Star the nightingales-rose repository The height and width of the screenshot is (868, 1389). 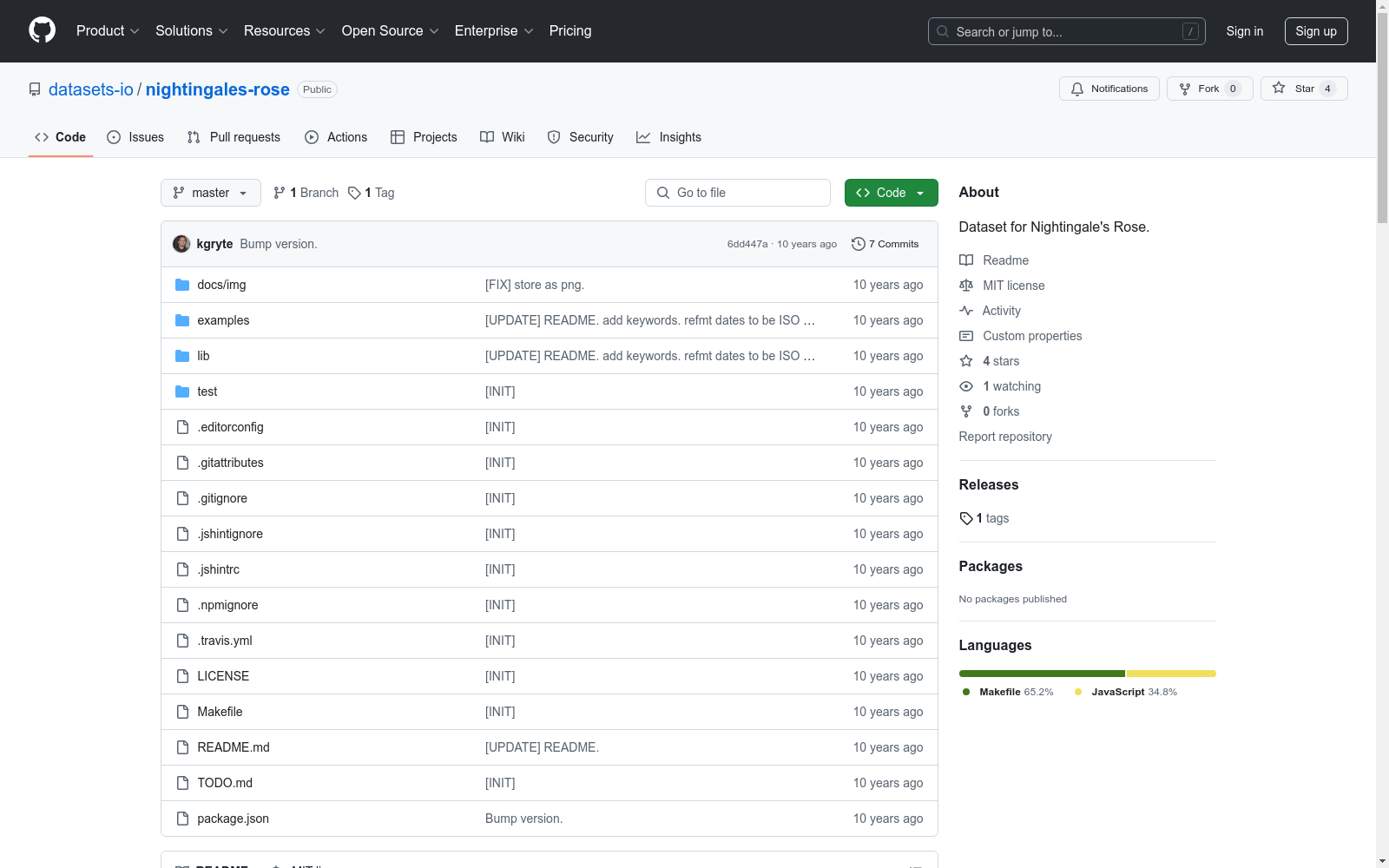[1304, 89]
